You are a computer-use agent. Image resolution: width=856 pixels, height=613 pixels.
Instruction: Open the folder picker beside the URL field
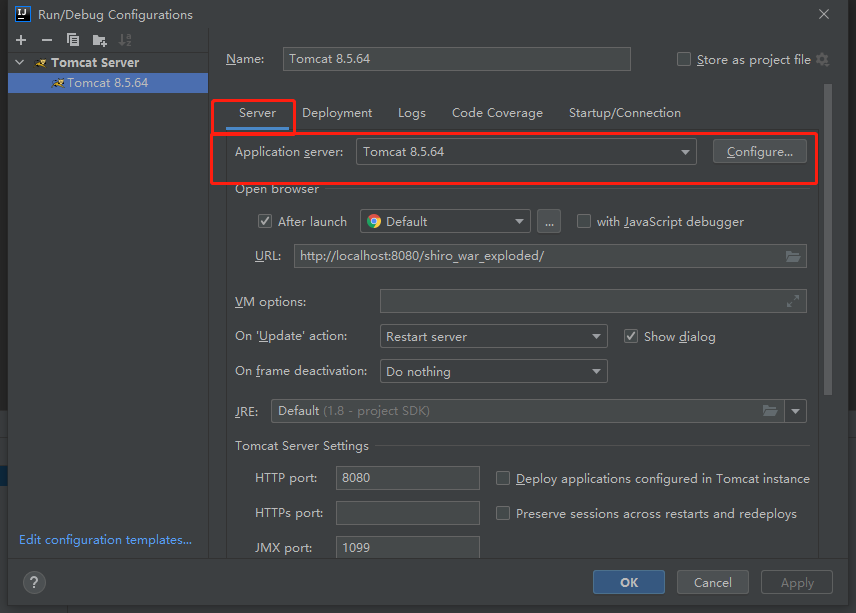[793, 256]
